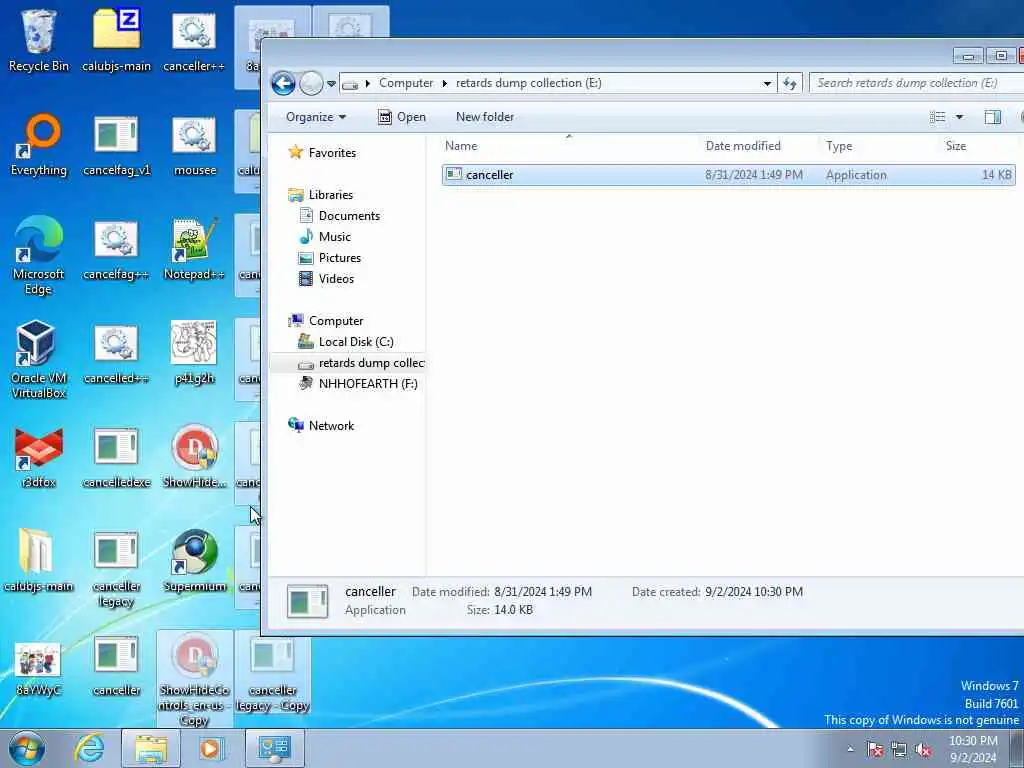Click the Computer breadcrumb in address bar

pos(406,83)
